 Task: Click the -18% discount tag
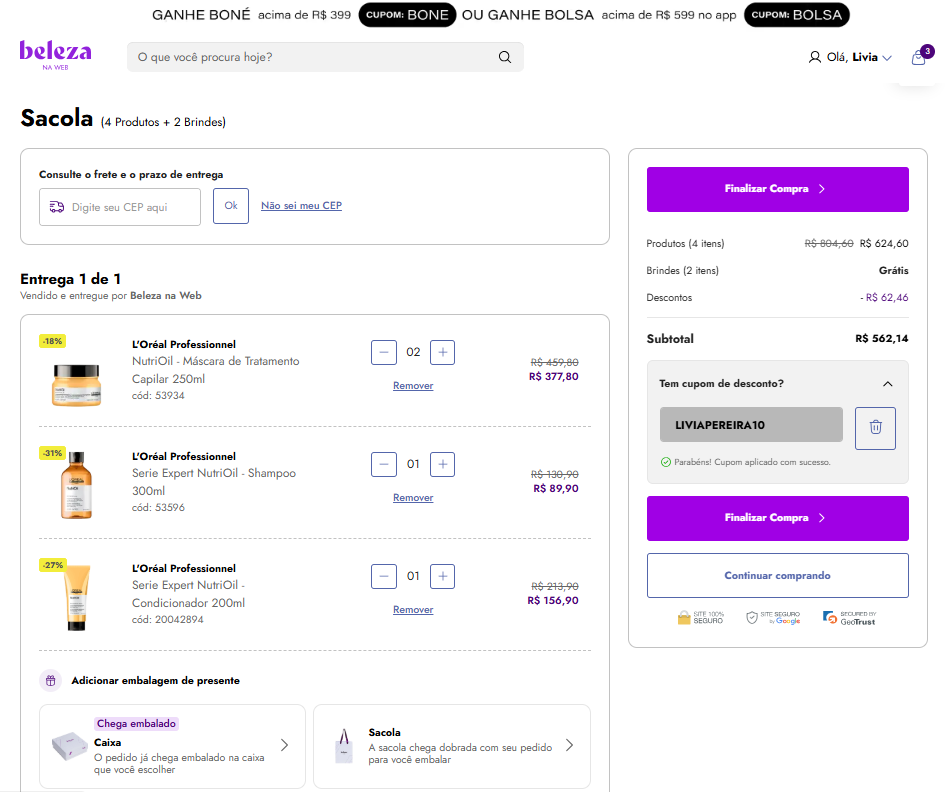point(53,341)
